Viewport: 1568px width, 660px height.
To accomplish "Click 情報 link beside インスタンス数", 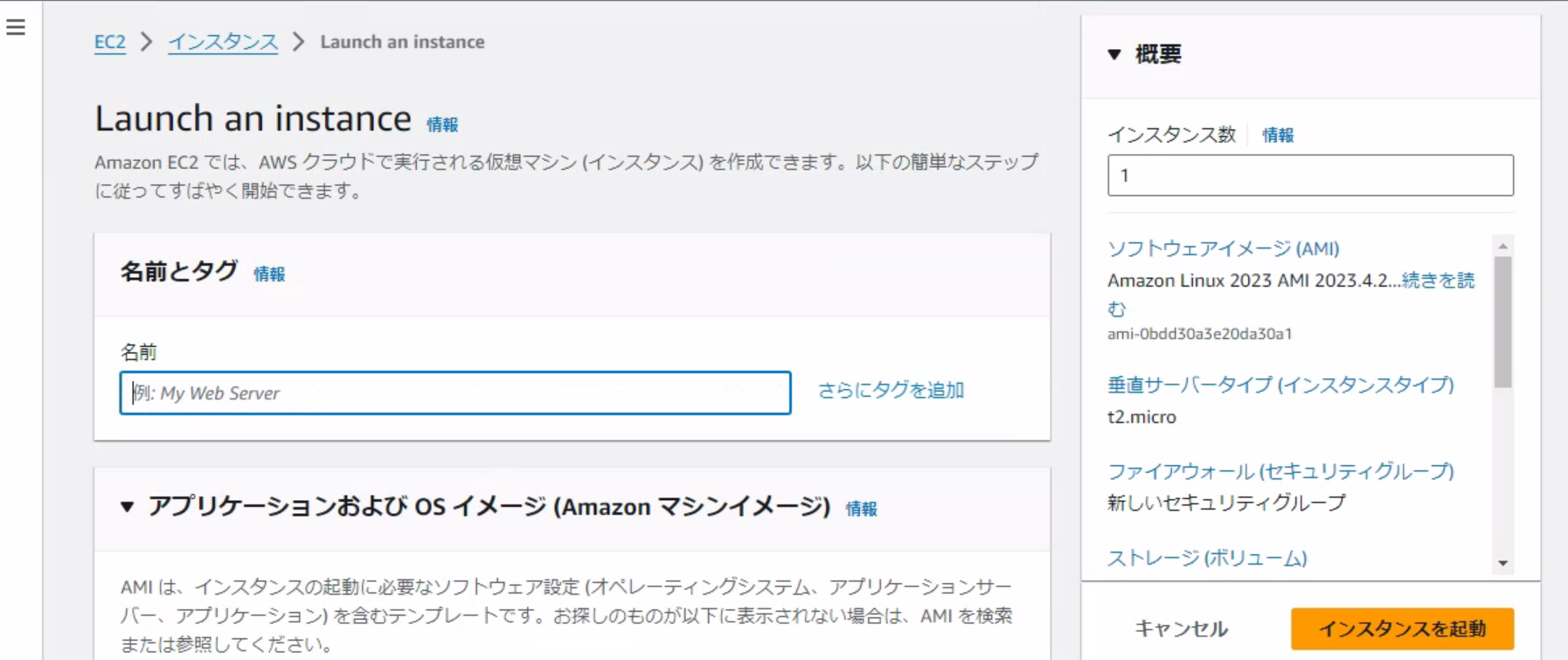I will (x=1278, y=135).
